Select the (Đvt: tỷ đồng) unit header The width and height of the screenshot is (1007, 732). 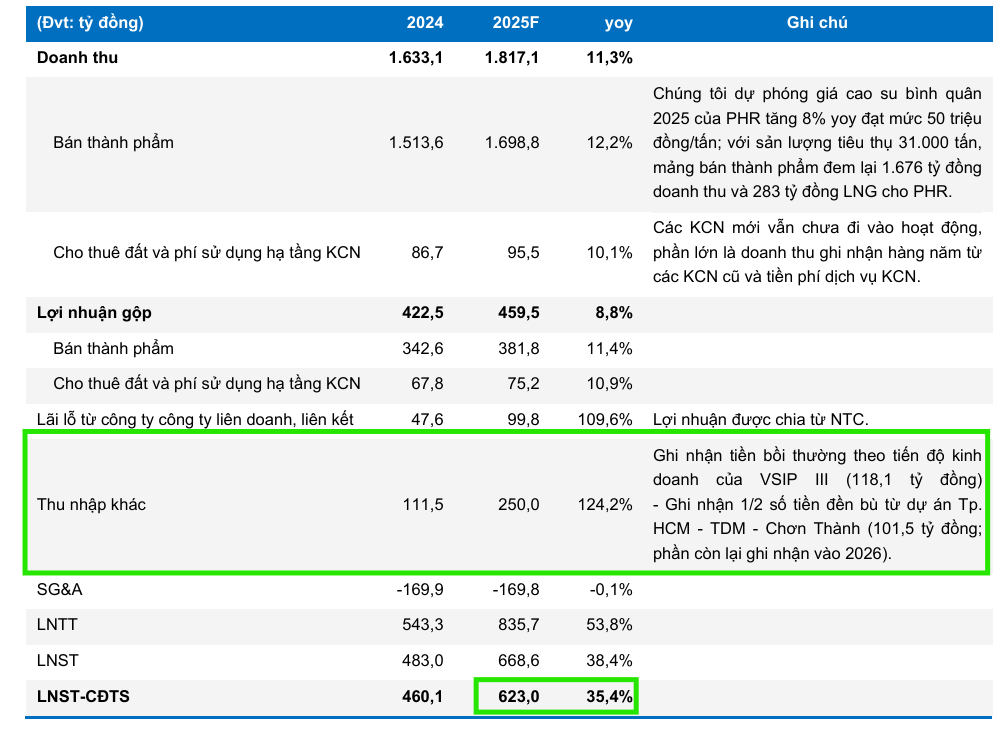(90, 22)
